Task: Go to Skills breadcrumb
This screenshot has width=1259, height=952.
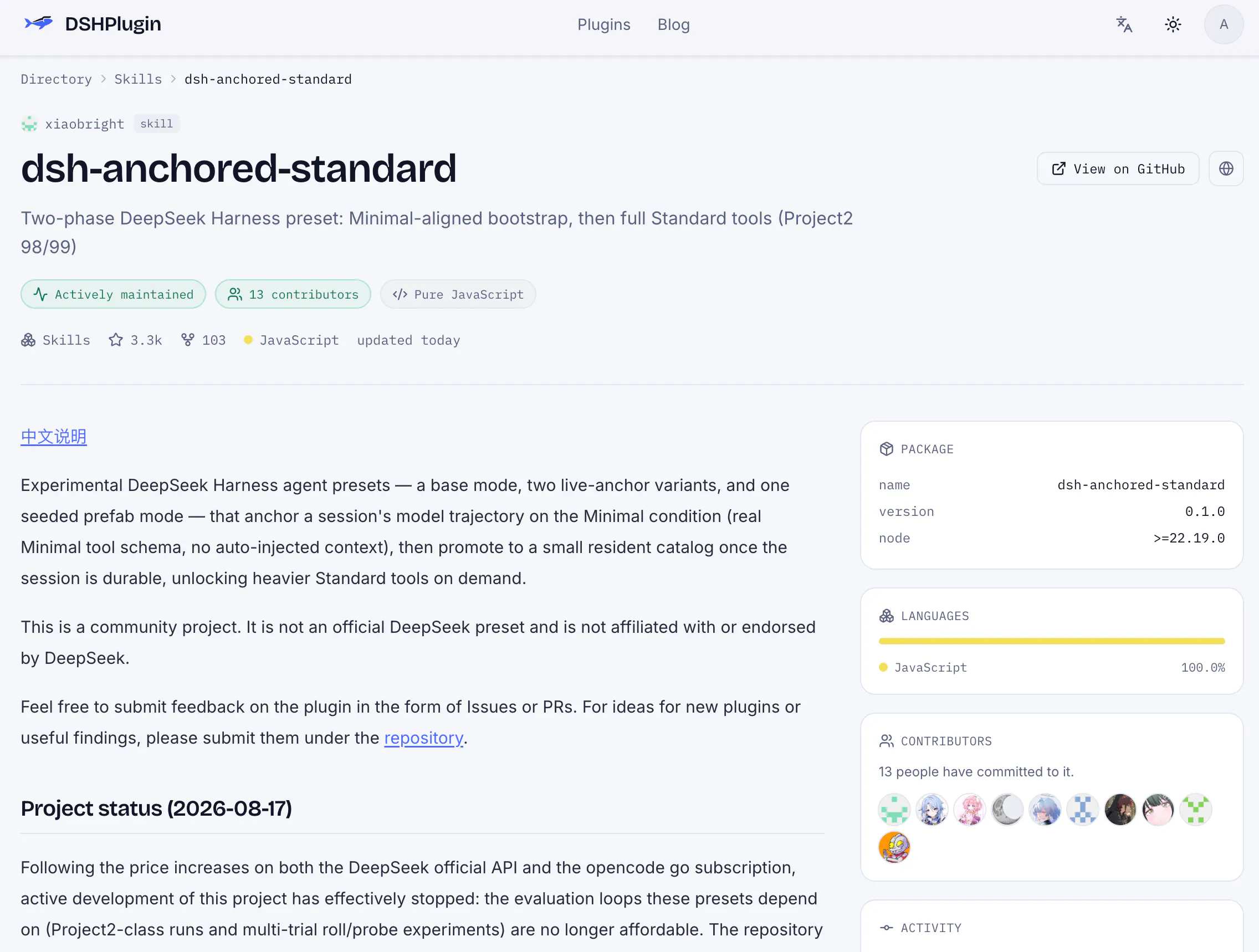Action: click(139, 79)
